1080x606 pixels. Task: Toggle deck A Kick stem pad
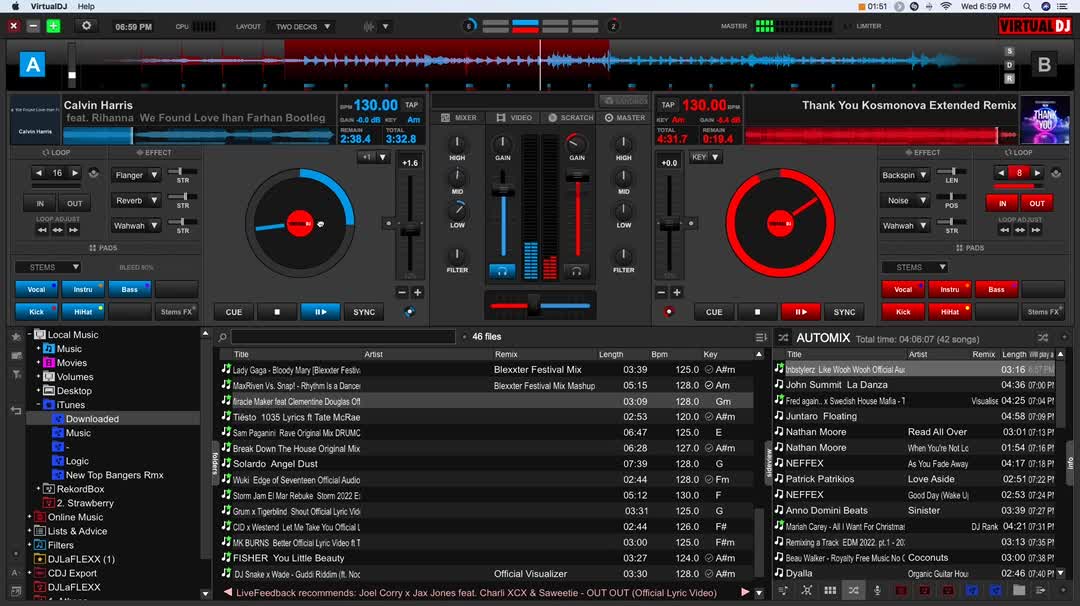click(36, 312)
